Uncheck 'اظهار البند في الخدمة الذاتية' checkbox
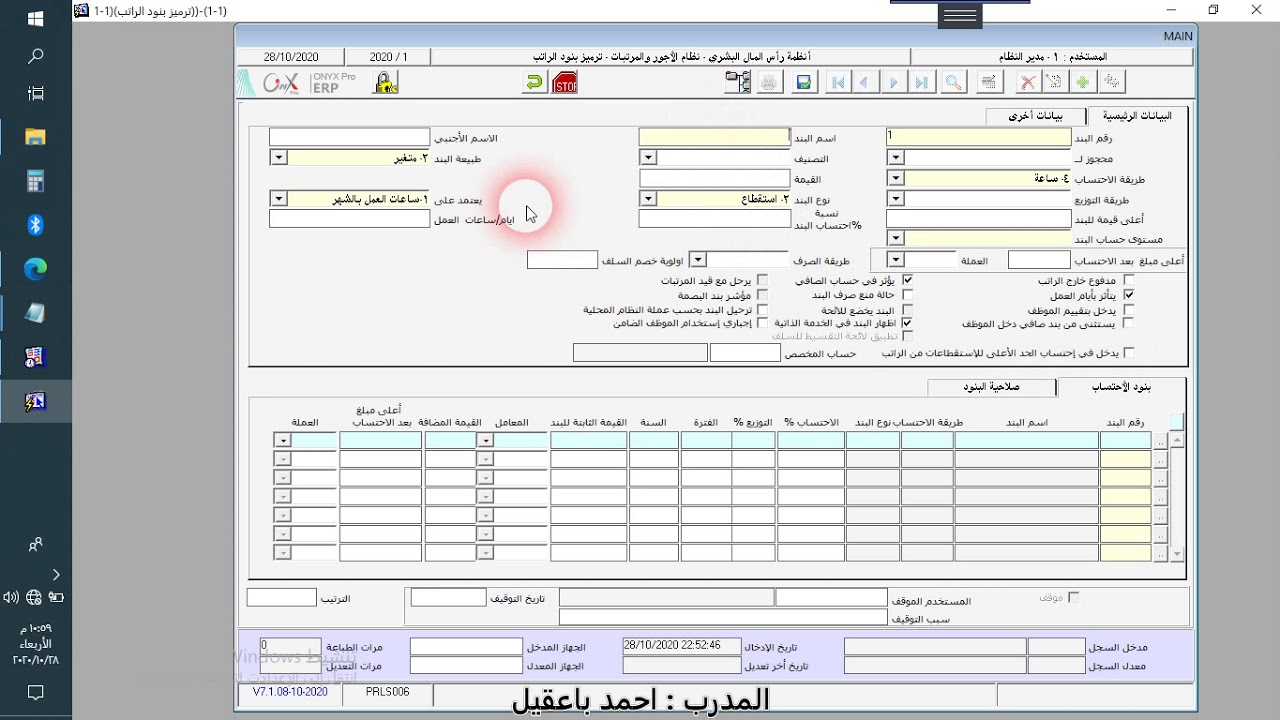 (907, 323)
